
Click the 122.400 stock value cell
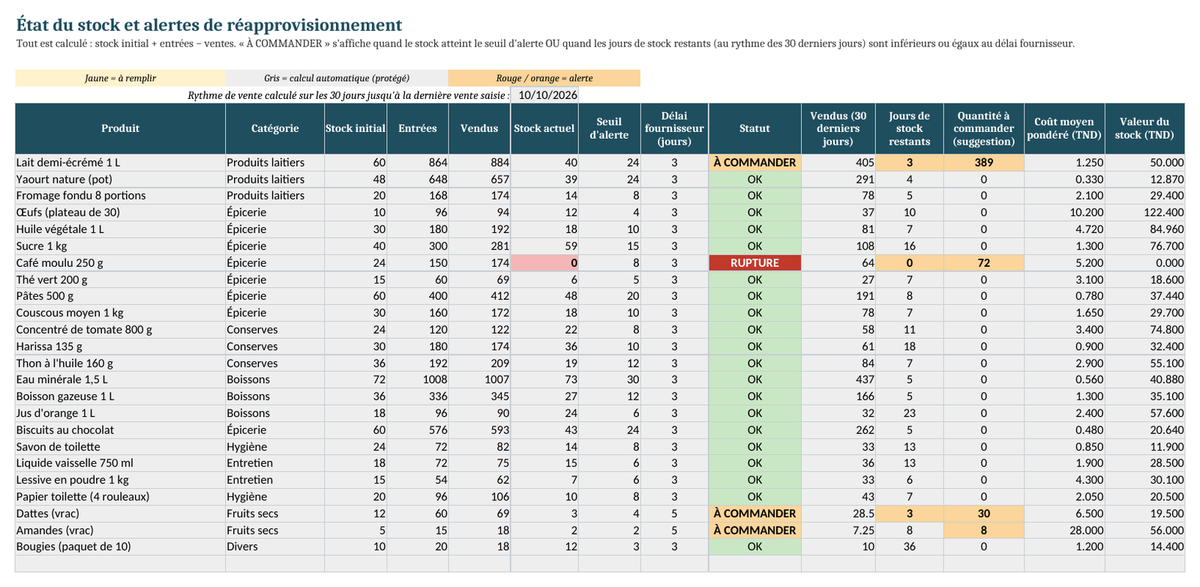[1146, 212]
